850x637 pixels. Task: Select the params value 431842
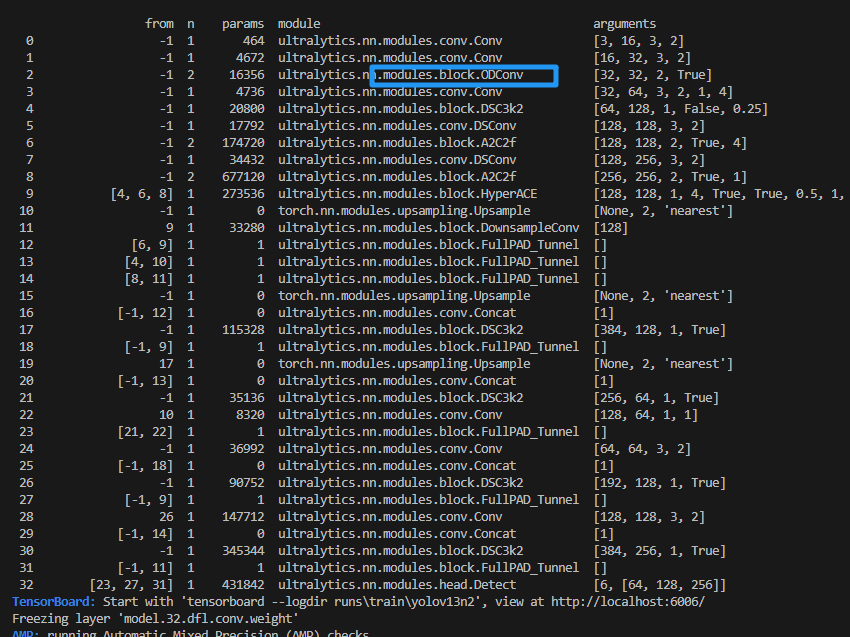[x=243, y=585]
